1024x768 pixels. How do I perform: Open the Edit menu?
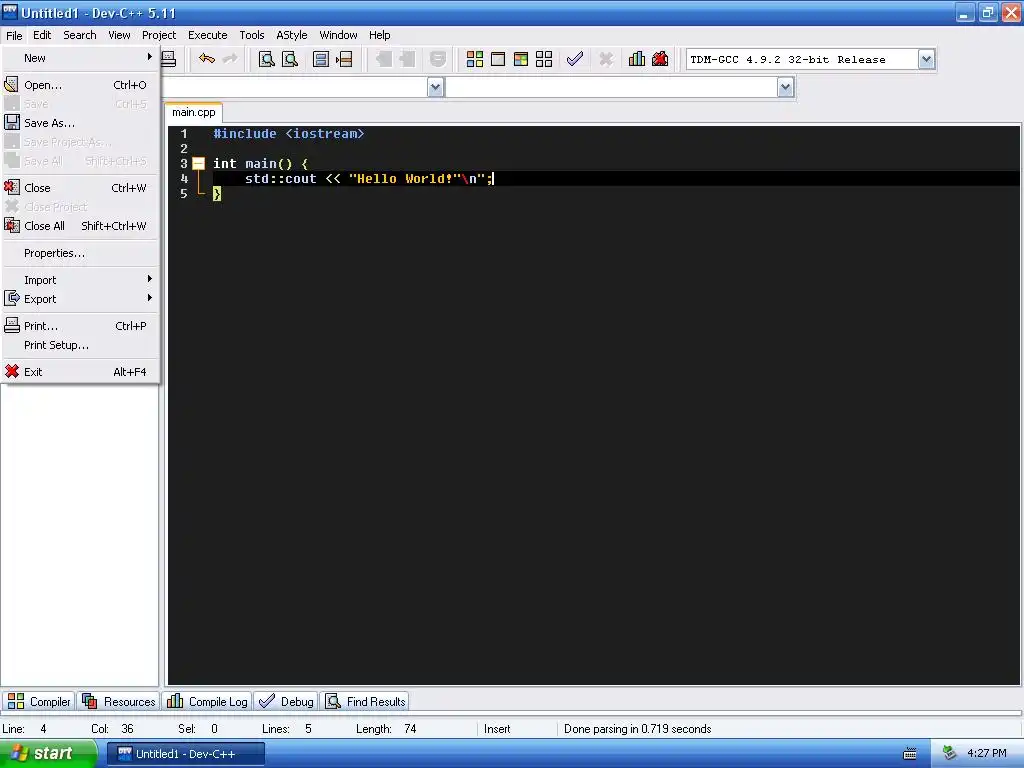42,35
